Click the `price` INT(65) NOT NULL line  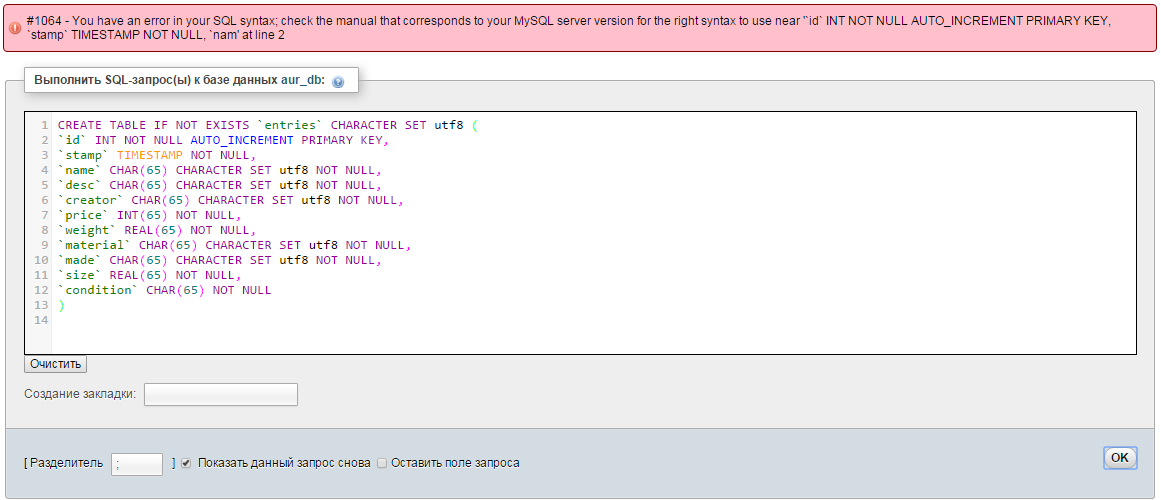point(150,215)
